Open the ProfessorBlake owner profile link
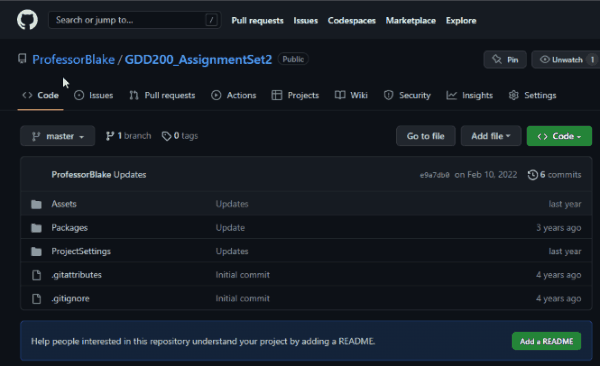Image resolution: width=600 pixels, height=366 pixels. (x=73, y=59)
